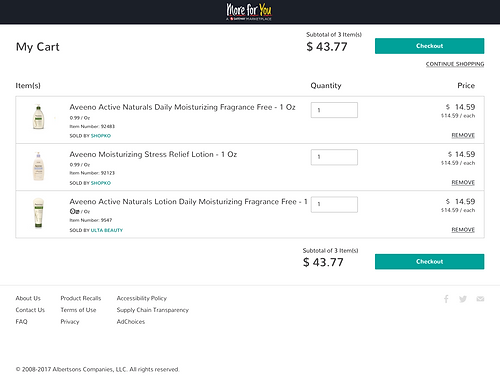Image resolution: width=500 pixels, height=383 pixels.
Task: Open thumbnail of Aveeno Daily Moisturizing pump bottle
Action: [x=38, y=117]
